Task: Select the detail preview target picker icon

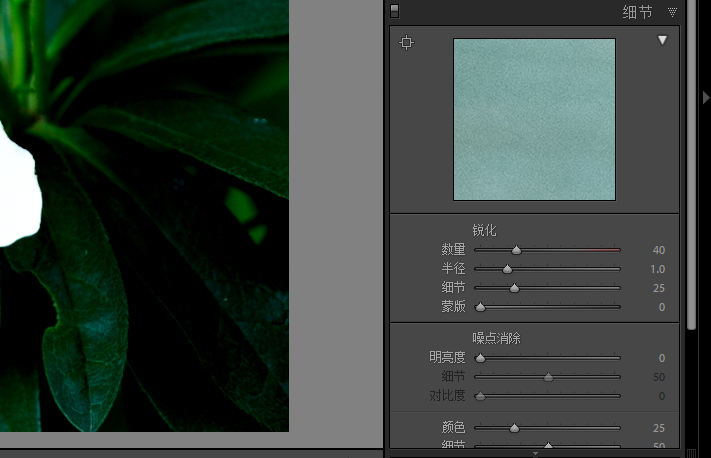Action: pos(406,43)
